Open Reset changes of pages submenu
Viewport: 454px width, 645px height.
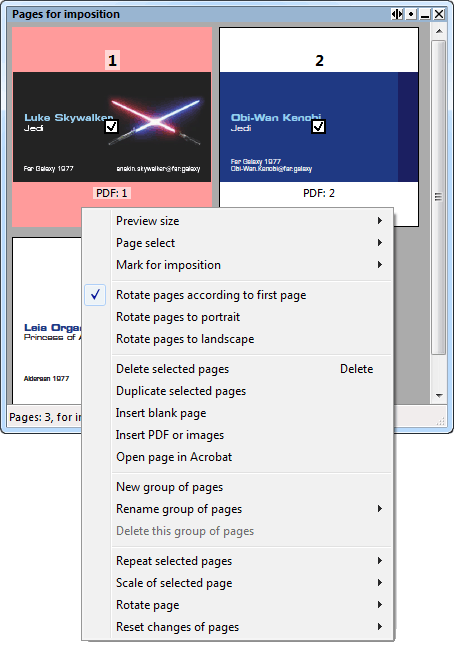click(x=237, y=627)
